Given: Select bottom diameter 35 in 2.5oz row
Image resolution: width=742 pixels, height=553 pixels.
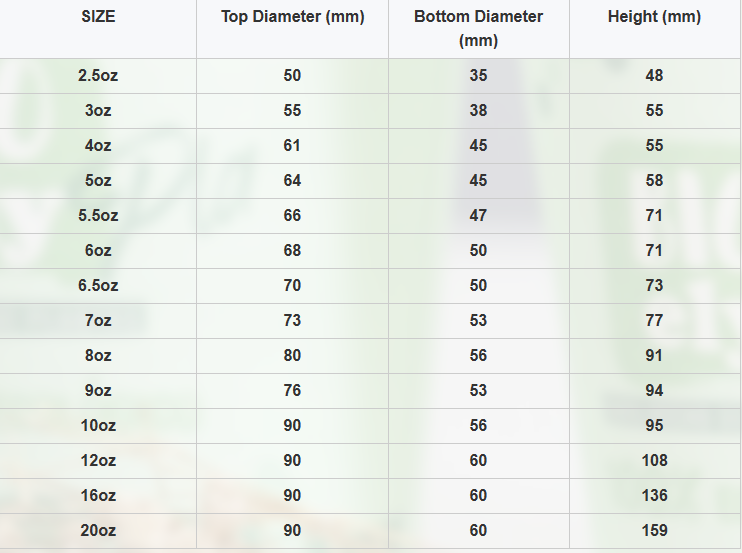Looking at the screenshot, I should tap(478, 76).
